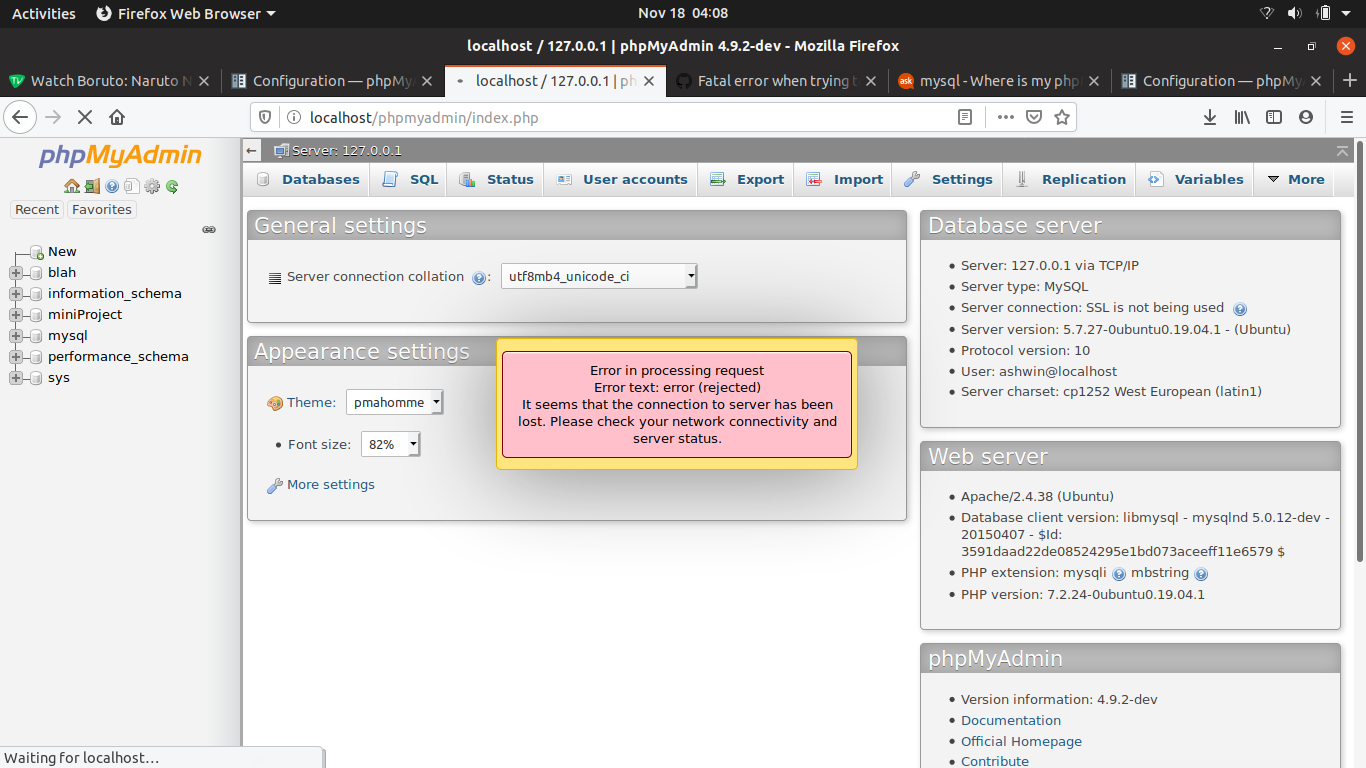Image resolution: width=1366 pixels, height=768 pixels.
Task: Open a new Firefox tab with plus button
Action: pos(1350,81)
